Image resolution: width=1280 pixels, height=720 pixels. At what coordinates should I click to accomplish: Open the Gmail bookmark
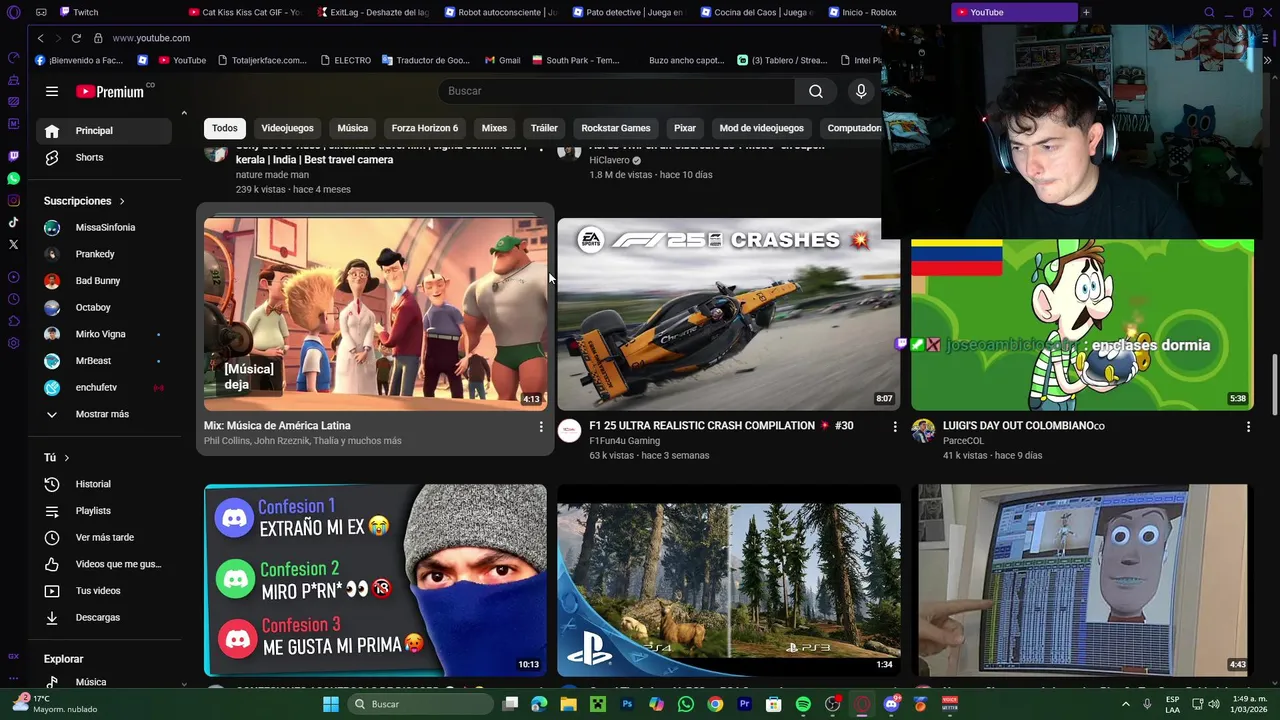pos(503,60)
